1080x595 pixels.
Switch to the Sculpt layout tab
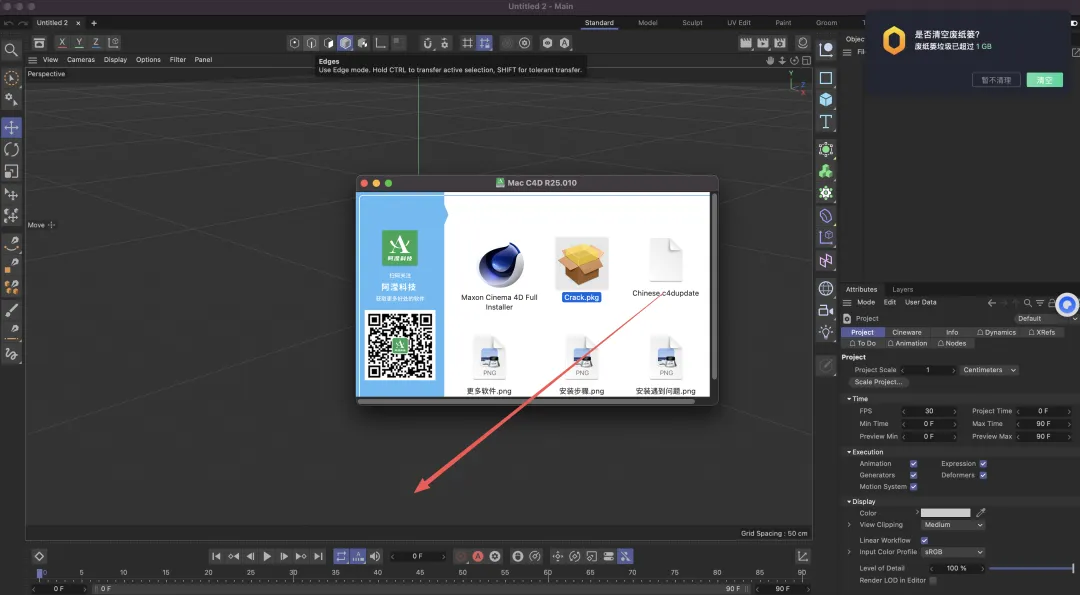[x=692, y=23]
